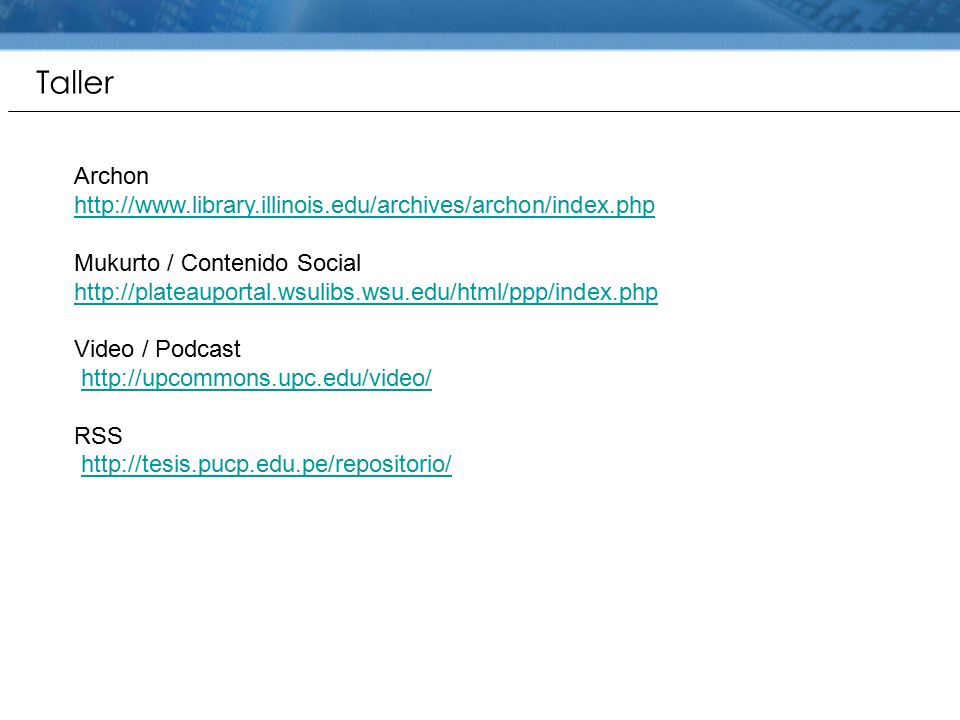Click the "Archon" heading text
This screenshot has height=720, width=960.
coord(111,176)
